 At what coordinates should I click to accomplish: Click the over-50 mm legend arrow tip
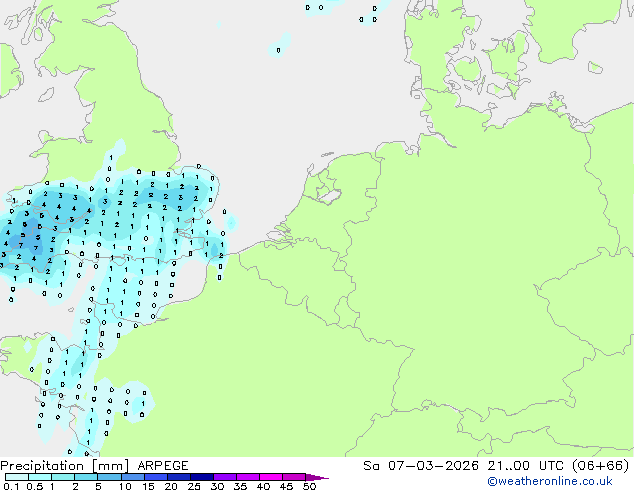coord(317,477)
